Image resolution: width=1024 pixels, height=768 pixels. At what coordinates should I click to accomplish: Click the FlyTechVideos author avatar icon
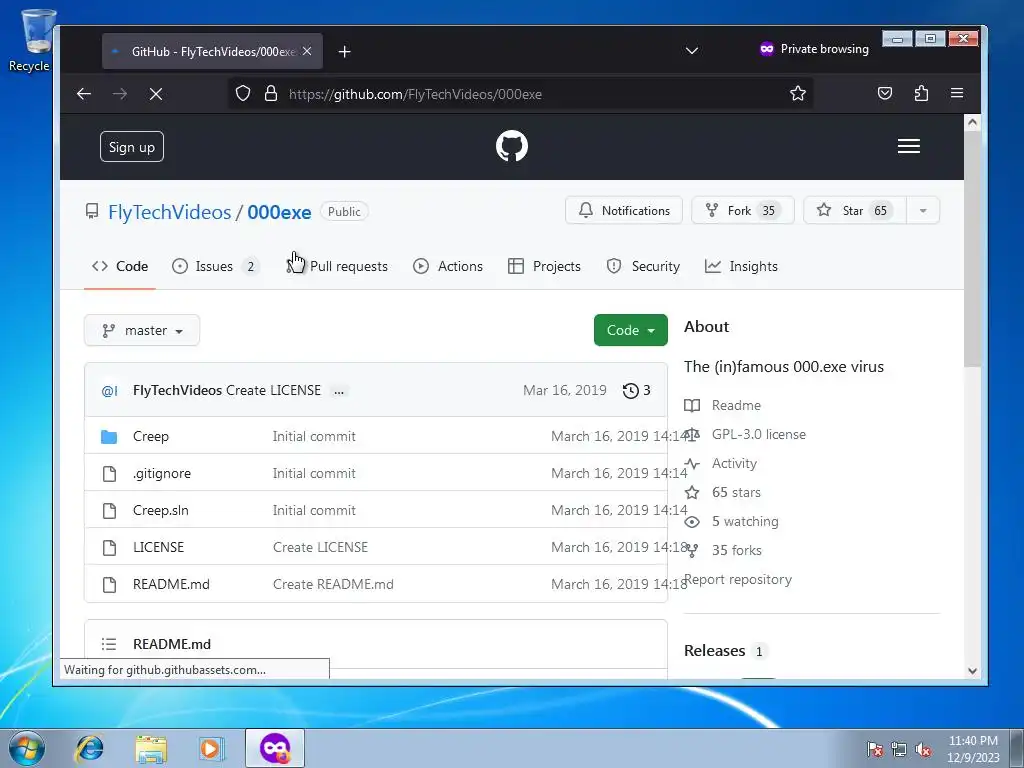pyautogui.click(x=109, y=391)
